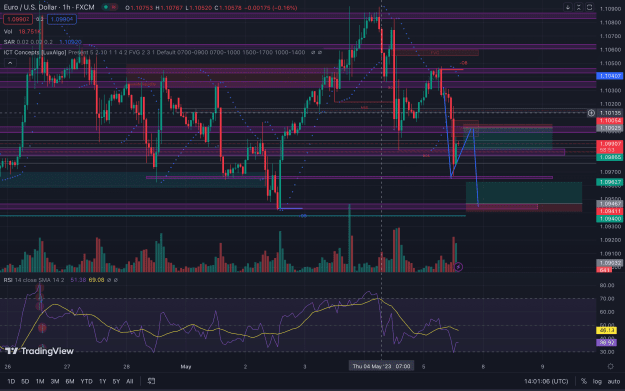This screenshot has width=625, height=391.
Task: Select the 5Y time range
Action: [x=116, y=381]
